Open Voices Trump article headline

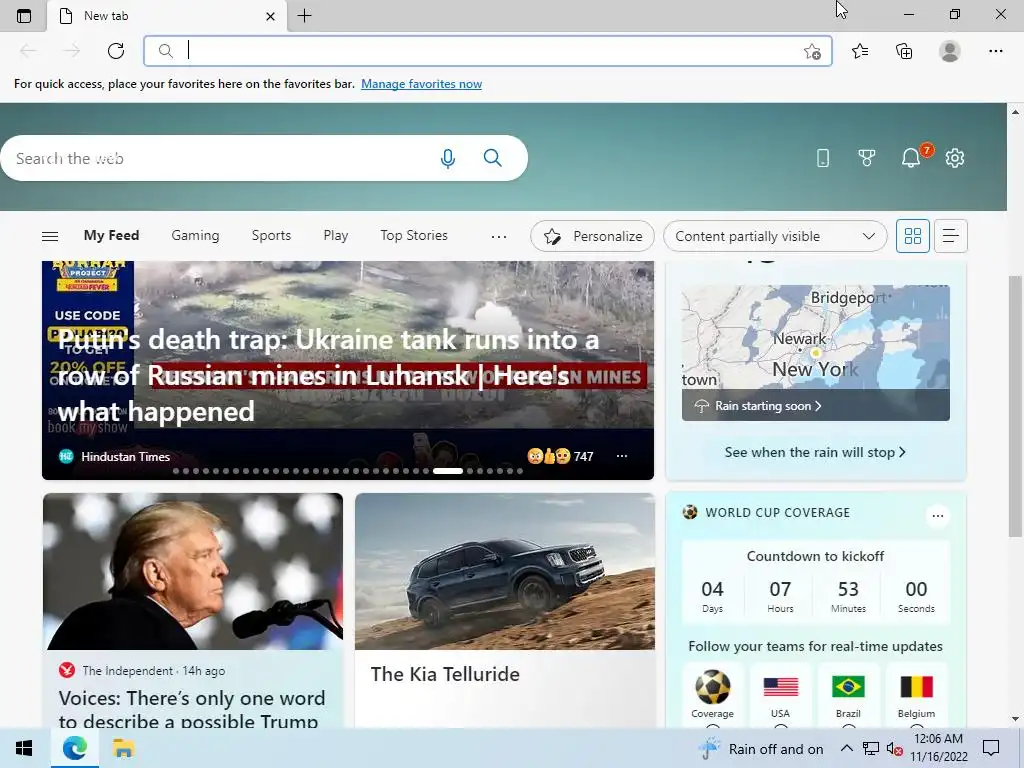point(191,710)
